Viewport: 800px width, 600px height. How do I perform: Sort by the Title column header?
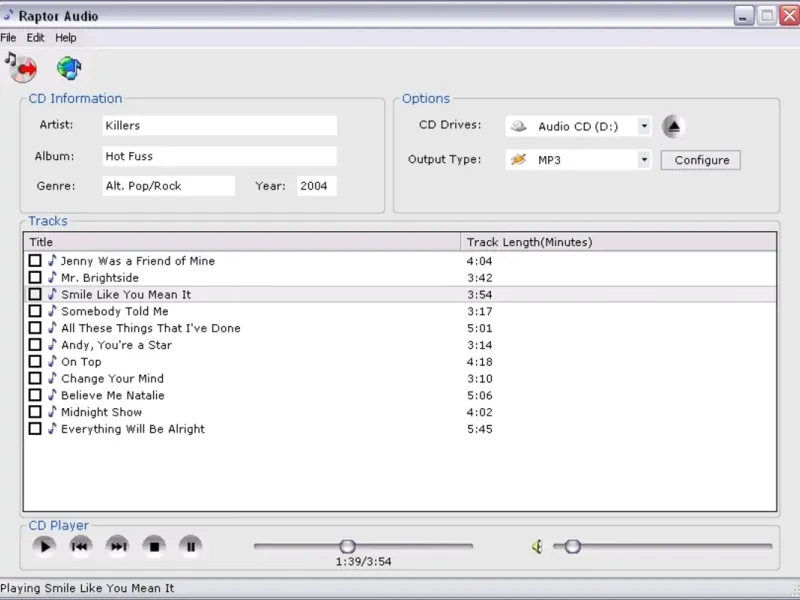coord(242,242)
